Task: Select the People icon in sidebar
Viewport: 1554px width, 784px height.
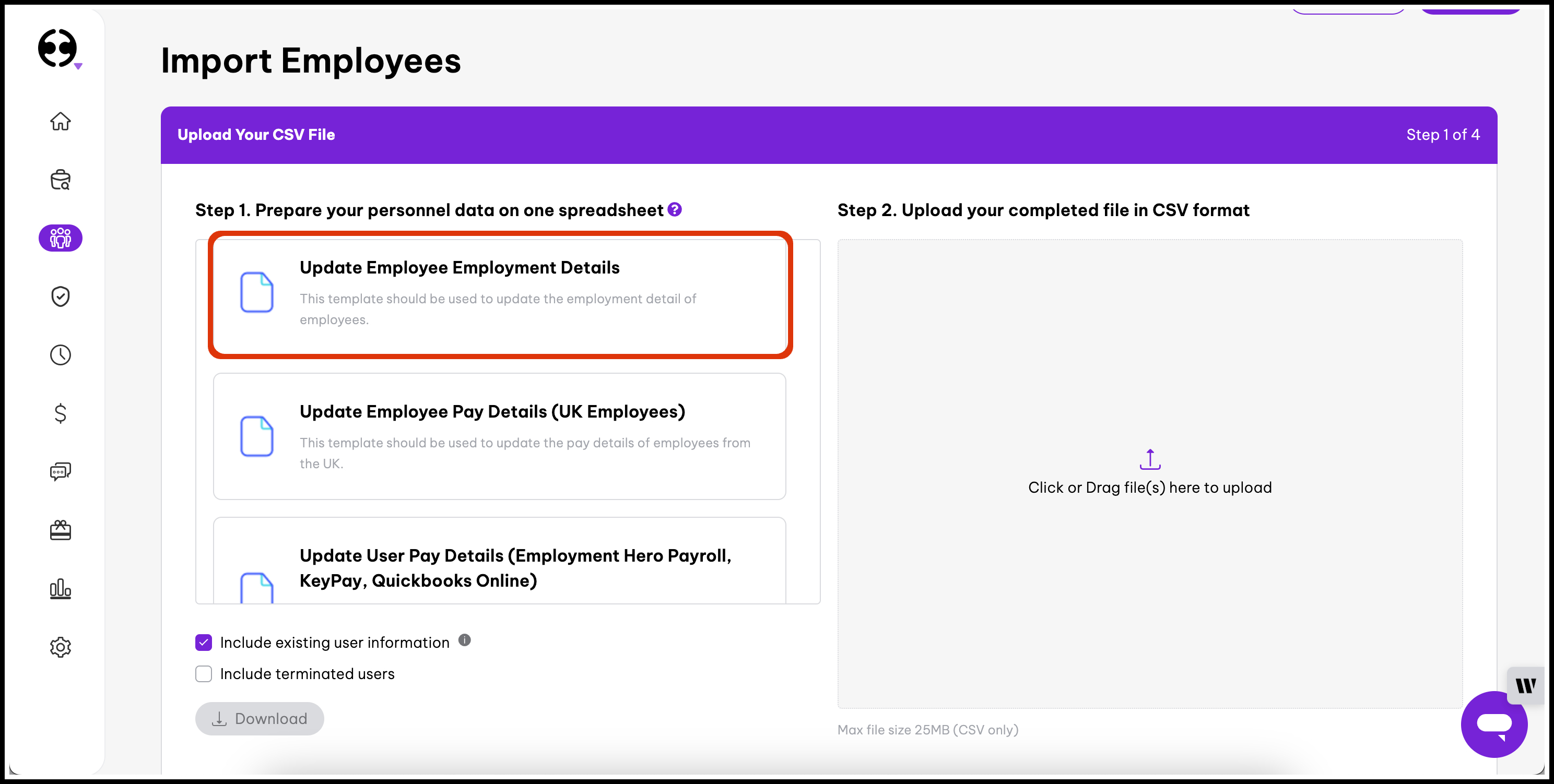Action: coord(61,238)
